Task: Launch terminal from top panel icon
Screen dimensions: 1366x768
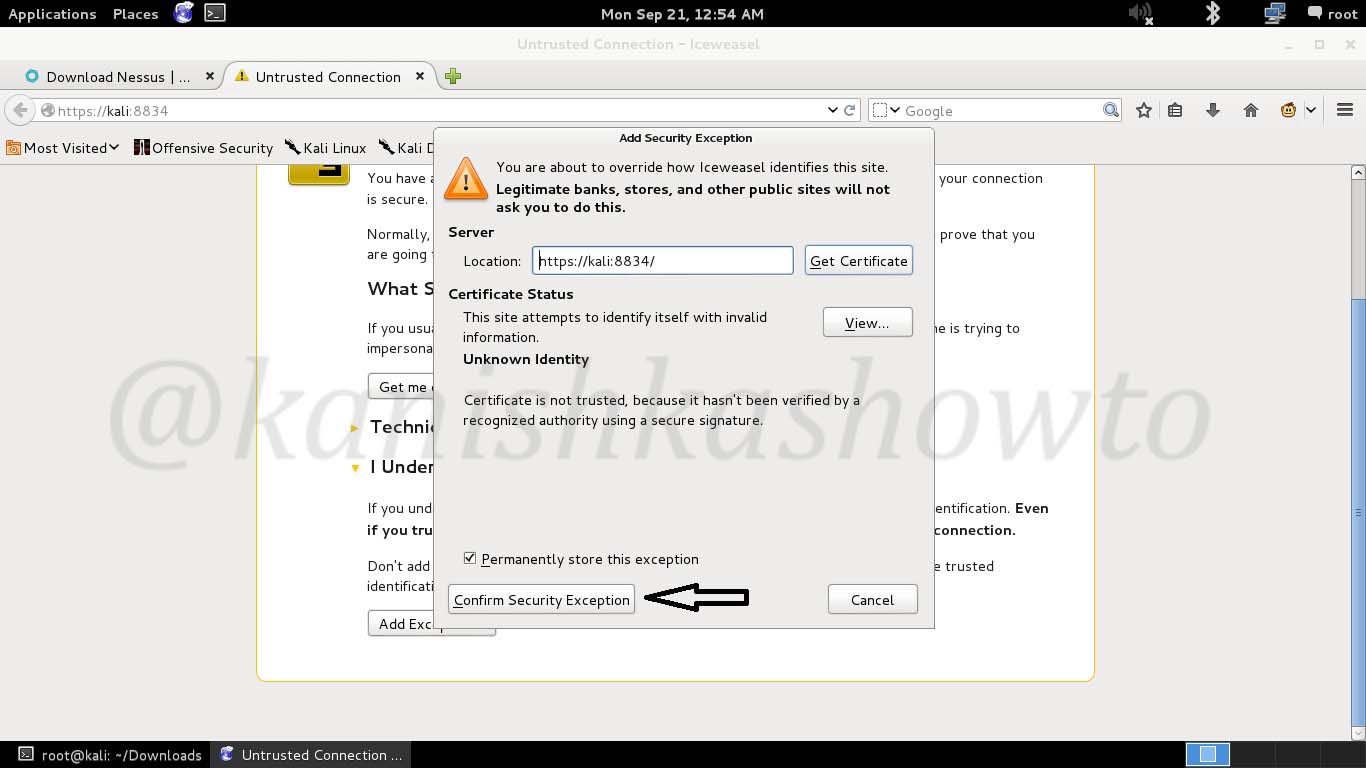Action: [214, 13]
